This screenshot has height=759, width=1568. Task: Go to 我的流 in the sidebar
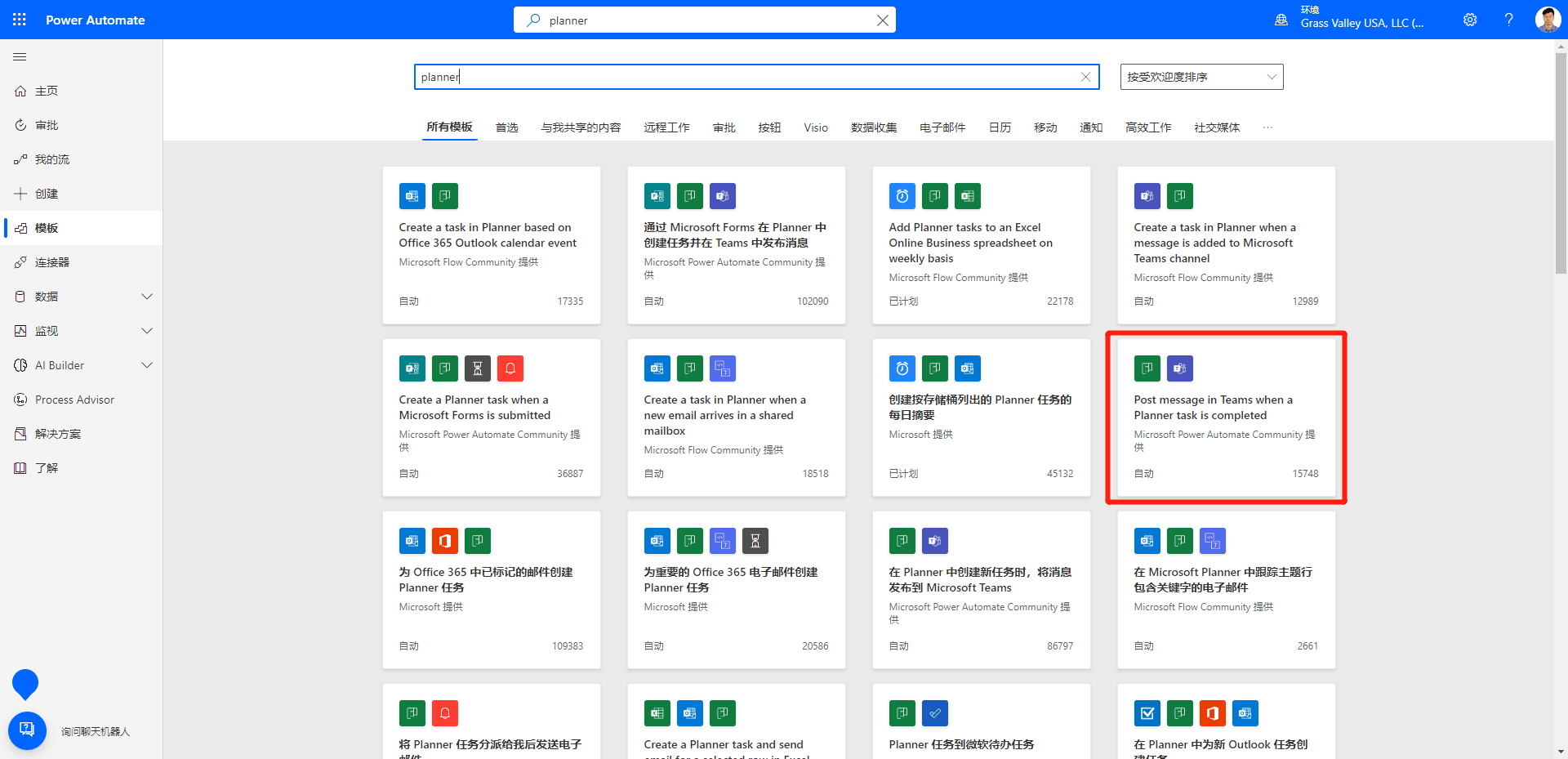[x=52, y=159]
